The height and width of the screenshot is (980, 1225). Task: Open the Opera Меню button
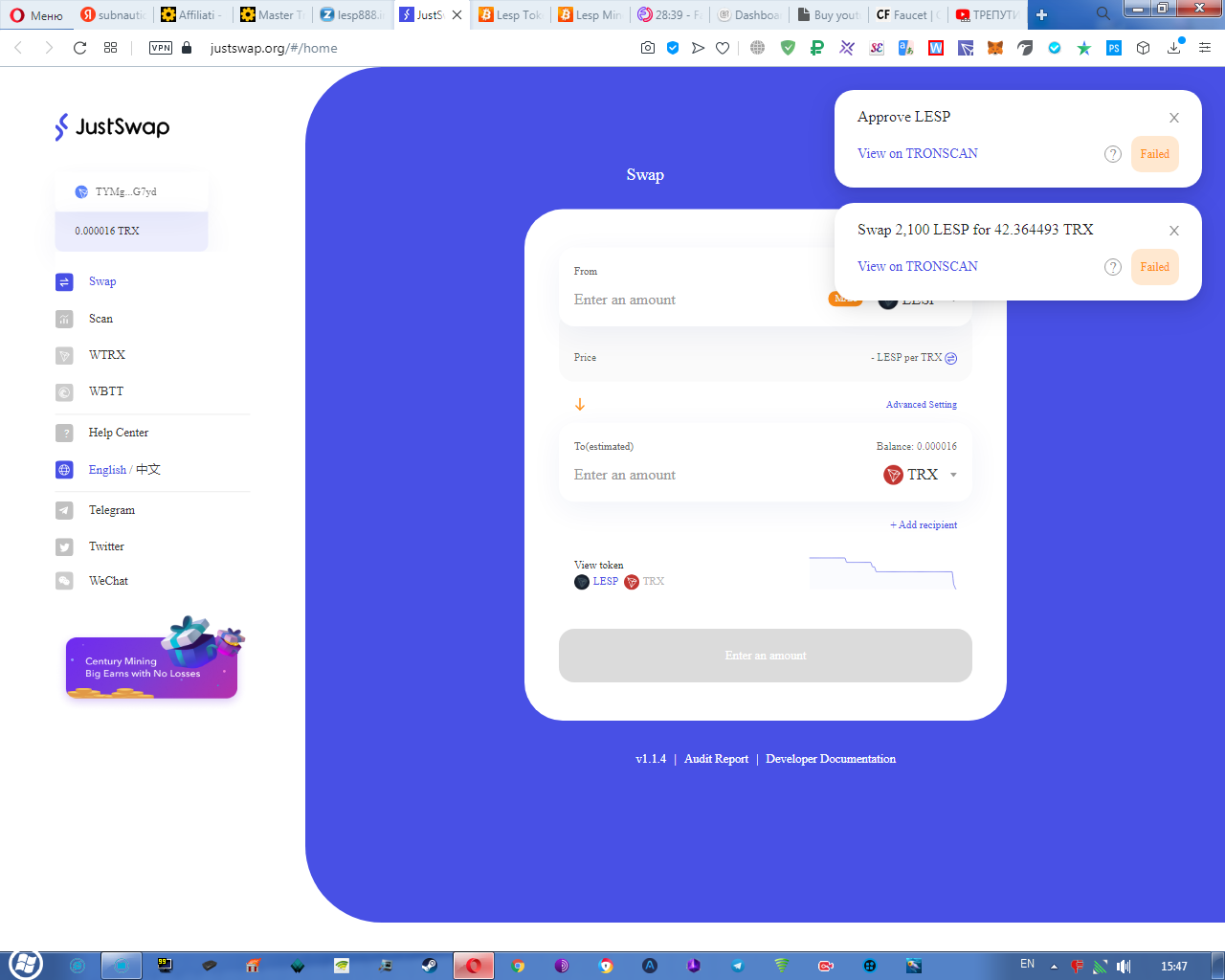(x=36, y=14)
